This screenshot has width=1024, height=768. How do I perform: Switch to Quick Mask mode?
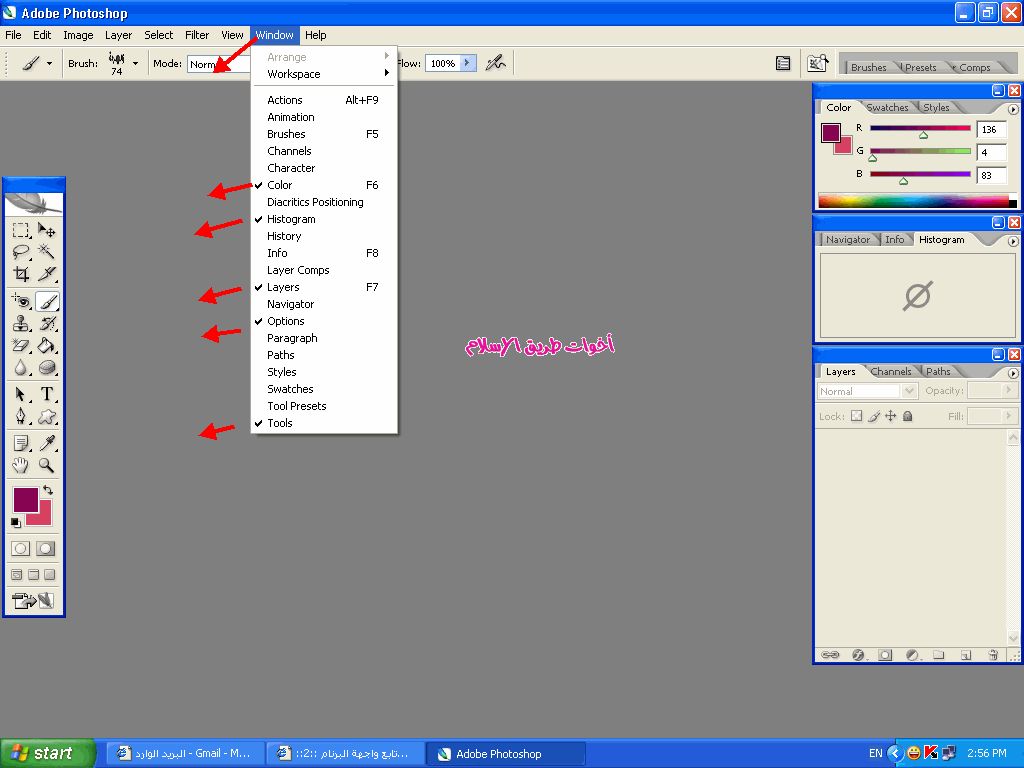coord(45,549)
